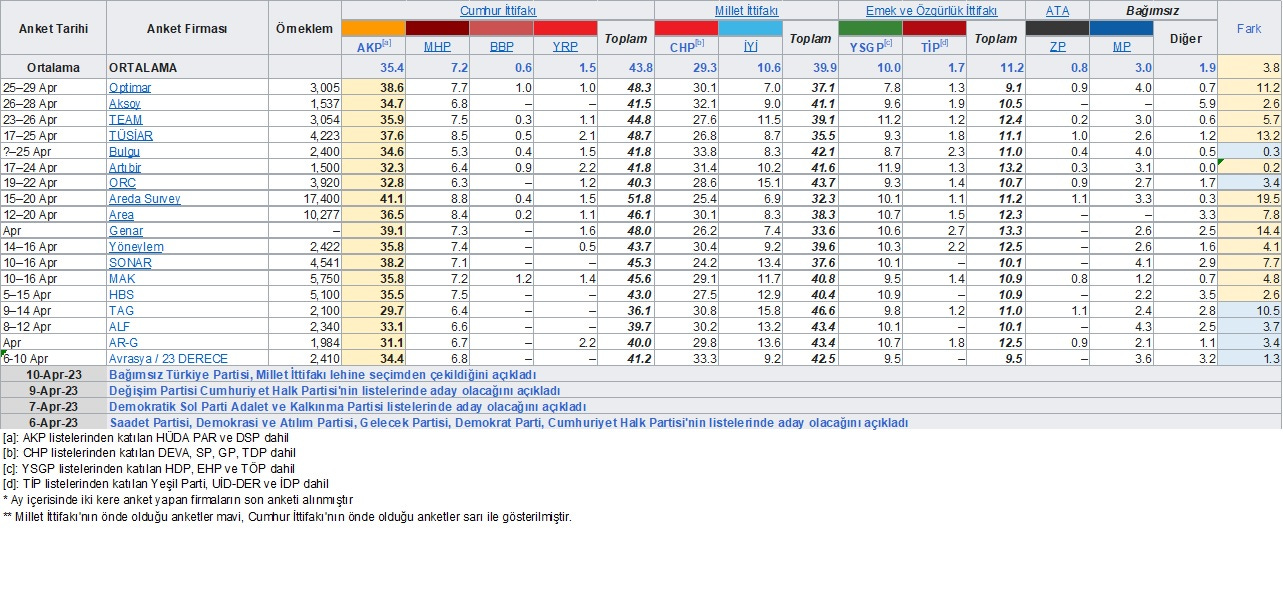Open the HBS polling firm link
The height and width of the screenshot is (608, 1283).
click(122, 295)
